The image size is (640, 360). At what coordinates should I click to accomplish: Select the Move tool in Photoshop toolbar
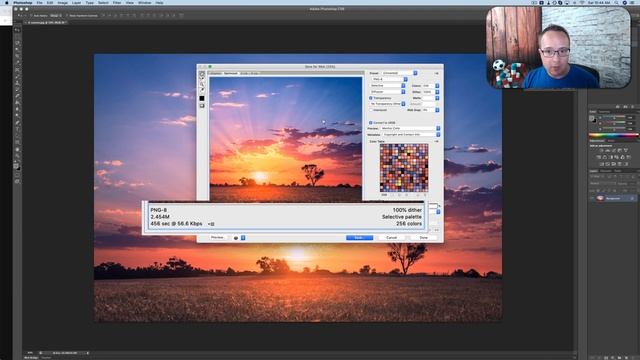click(17, 30)
